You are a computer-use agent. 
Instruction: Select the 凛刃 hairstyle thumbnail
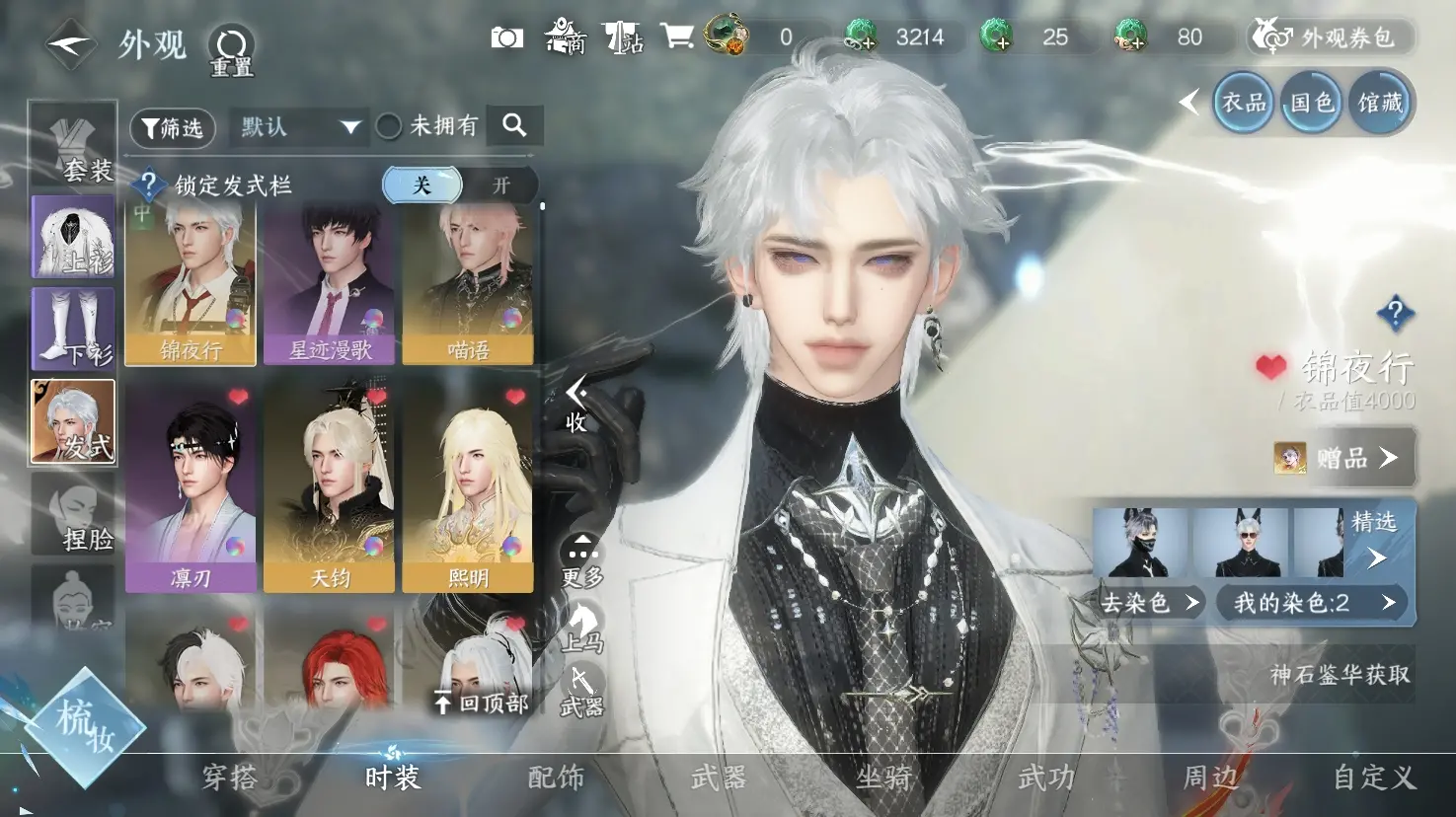[x=191, y=488]
